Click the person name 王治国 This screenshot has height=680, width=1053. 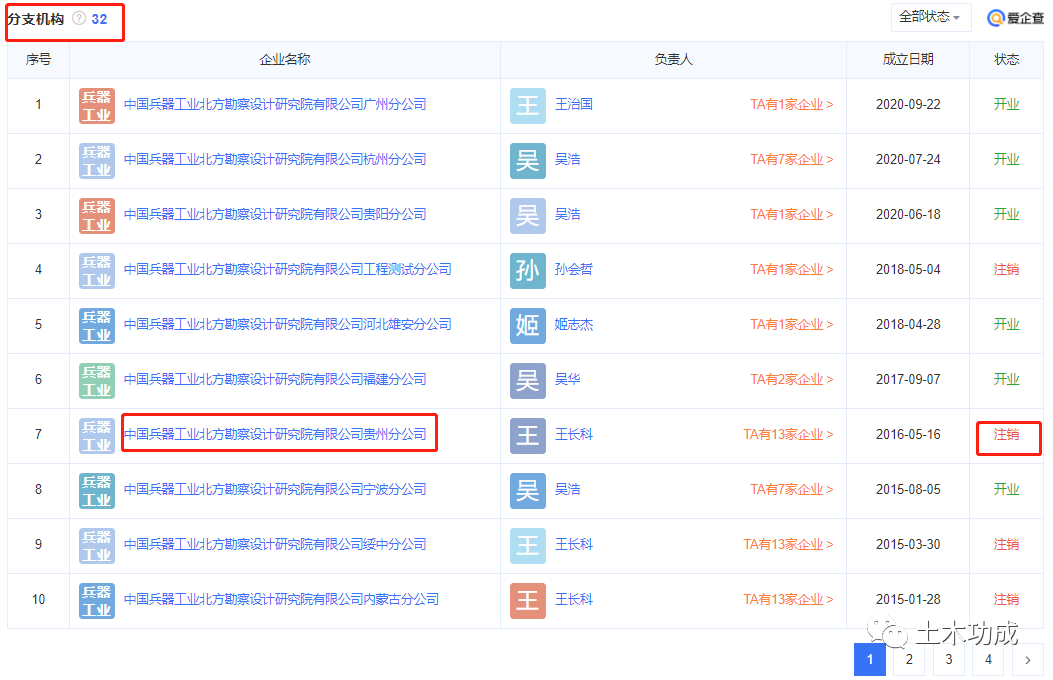coord(574,104)
